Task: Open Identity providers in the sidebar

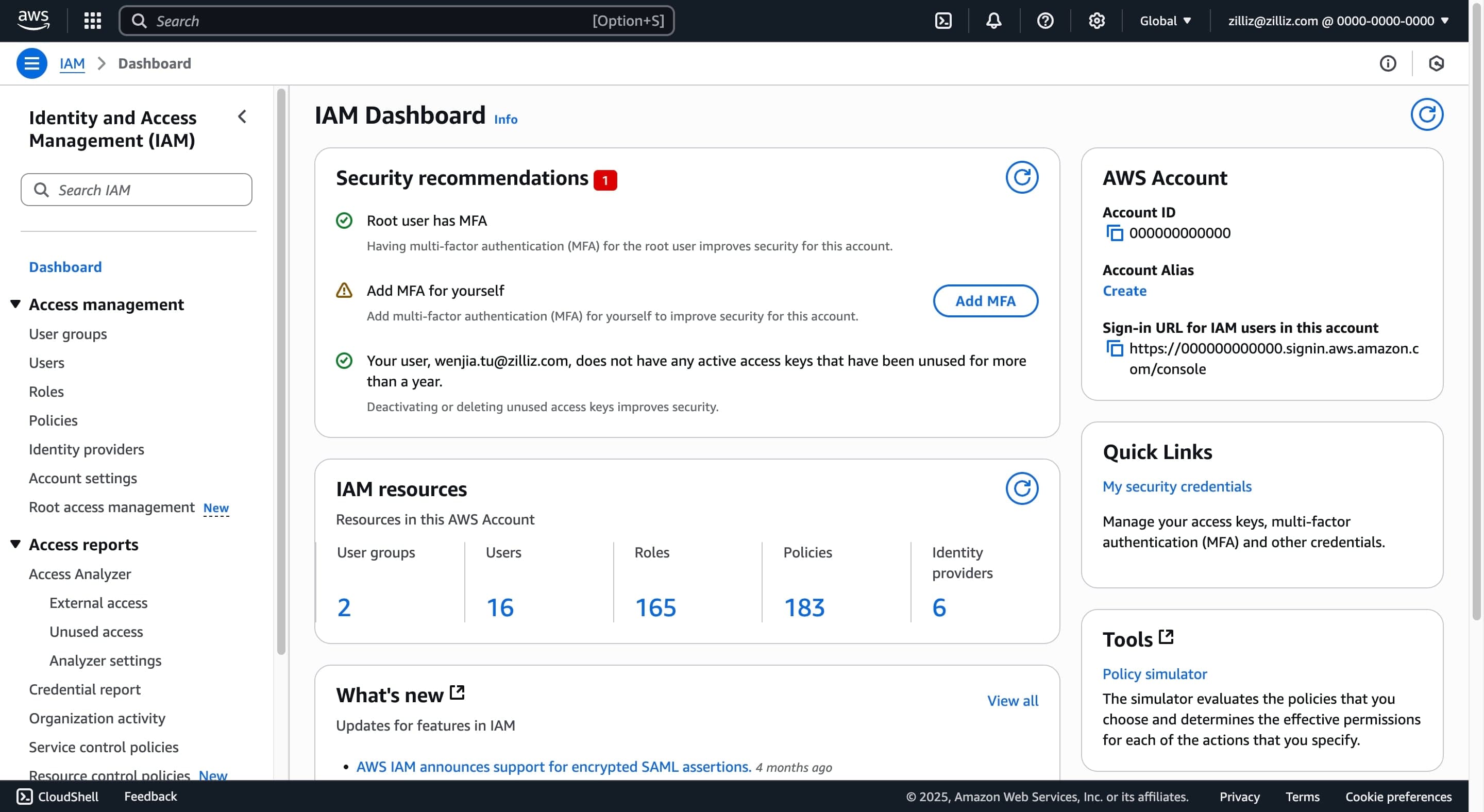Action: [x=87, y=449]
